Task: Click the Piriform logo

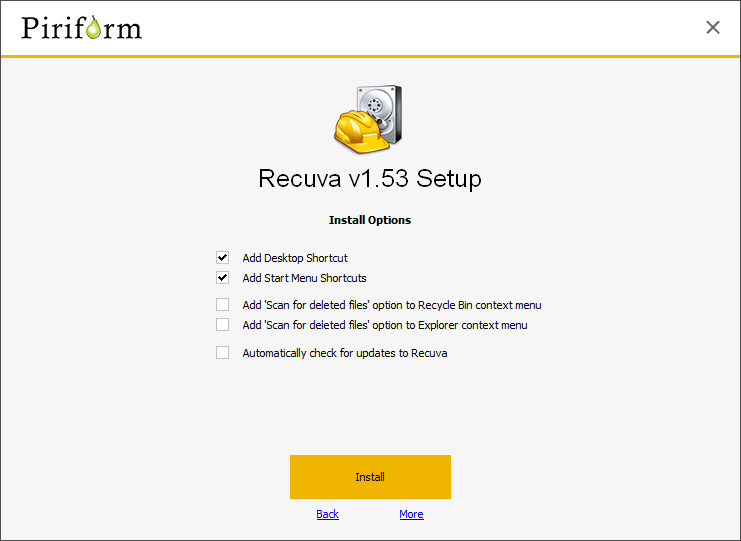Action: tap(81, 27)
